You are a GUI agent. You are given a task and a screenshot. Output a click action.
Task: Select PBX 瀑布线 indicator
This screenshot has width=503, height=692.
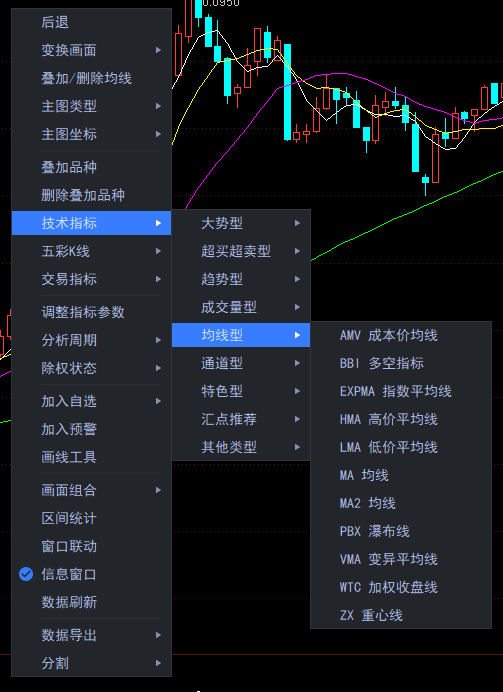pos(401,531)
